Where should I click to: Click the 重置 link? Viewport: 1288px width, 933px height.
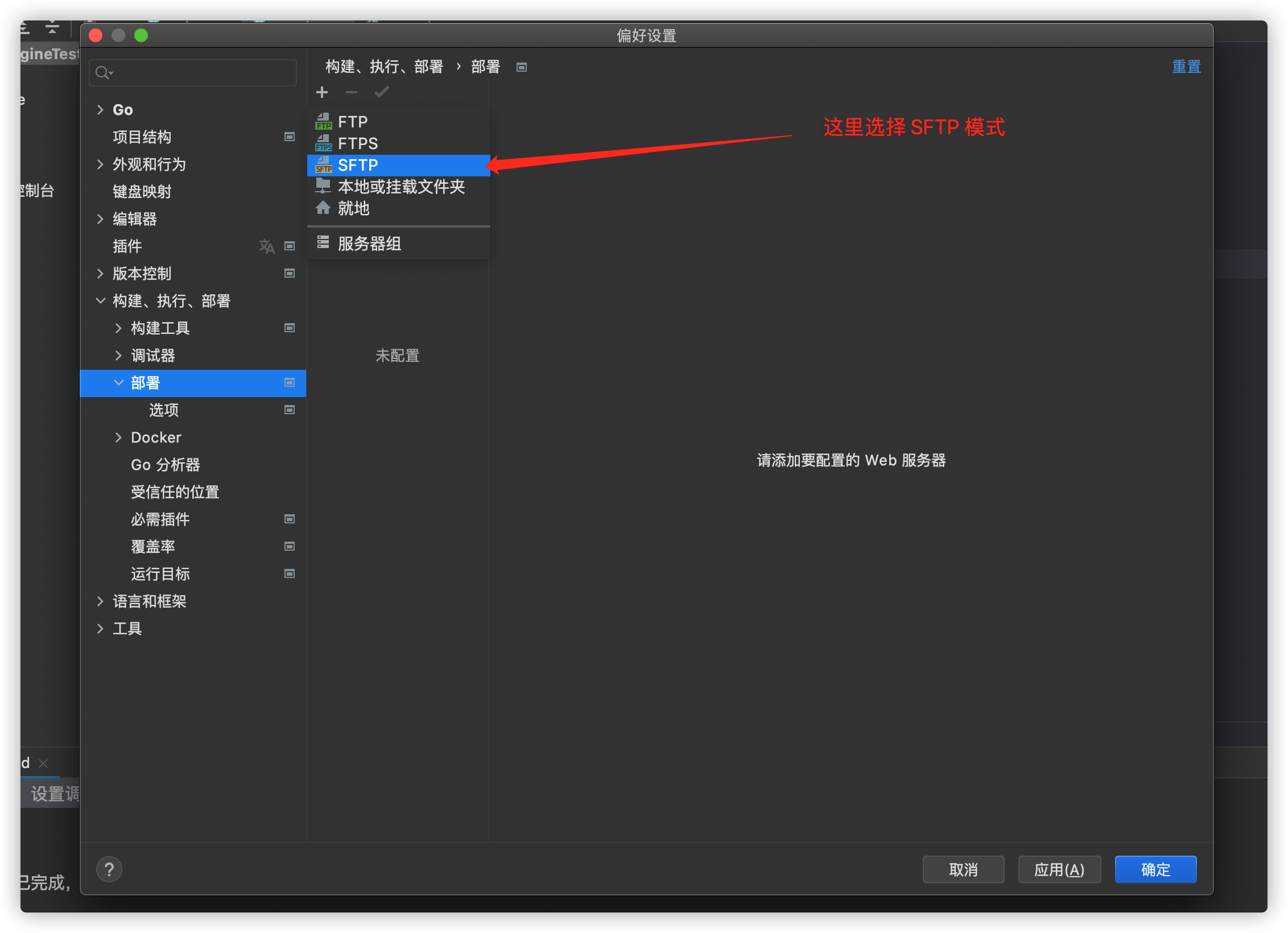(1186, 67)
